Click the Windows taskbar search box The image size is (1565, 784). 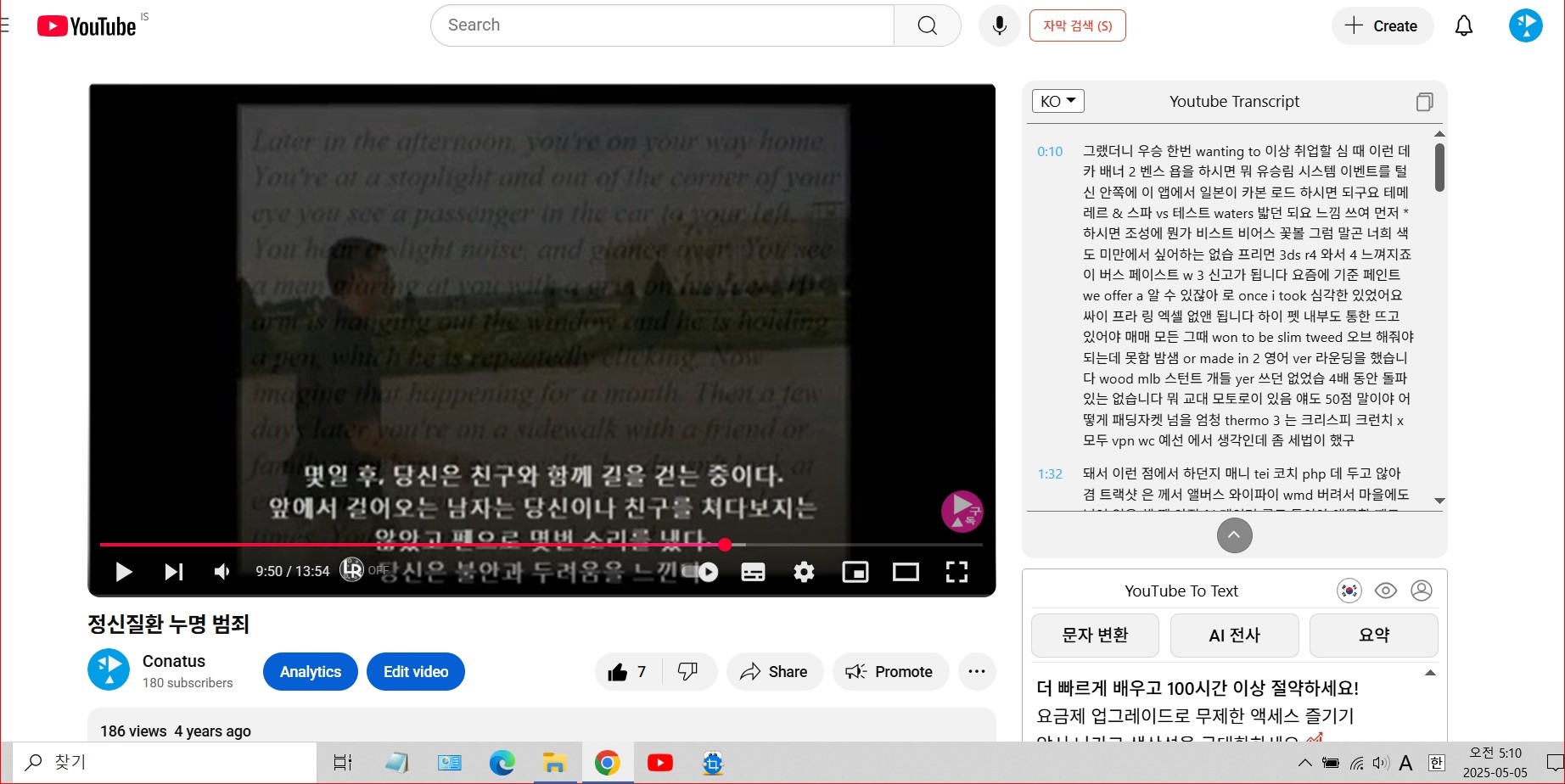point(165,763)
